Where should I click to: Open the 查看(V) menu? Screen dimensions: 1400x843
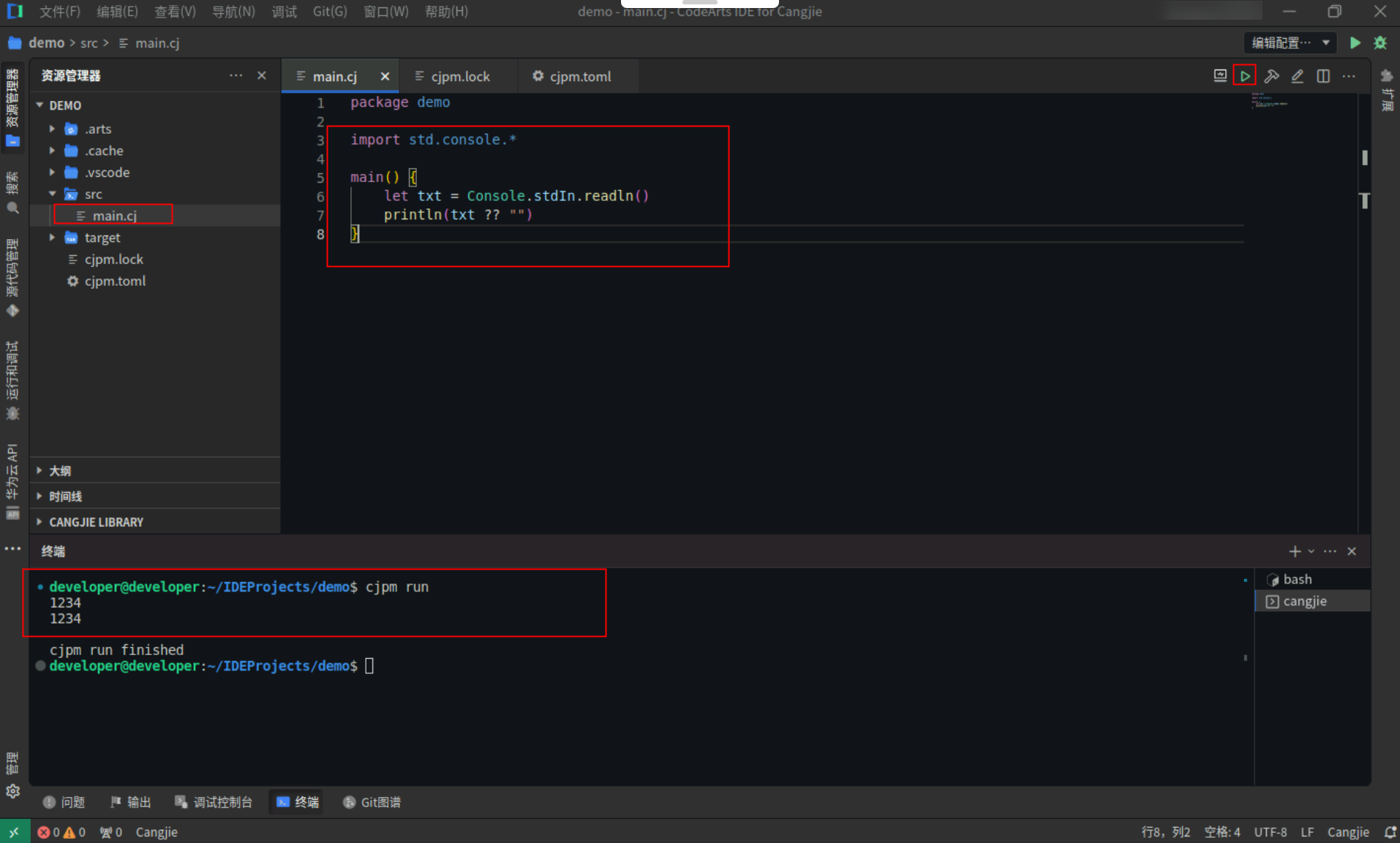pyautogui.click(x=175, y=12)
